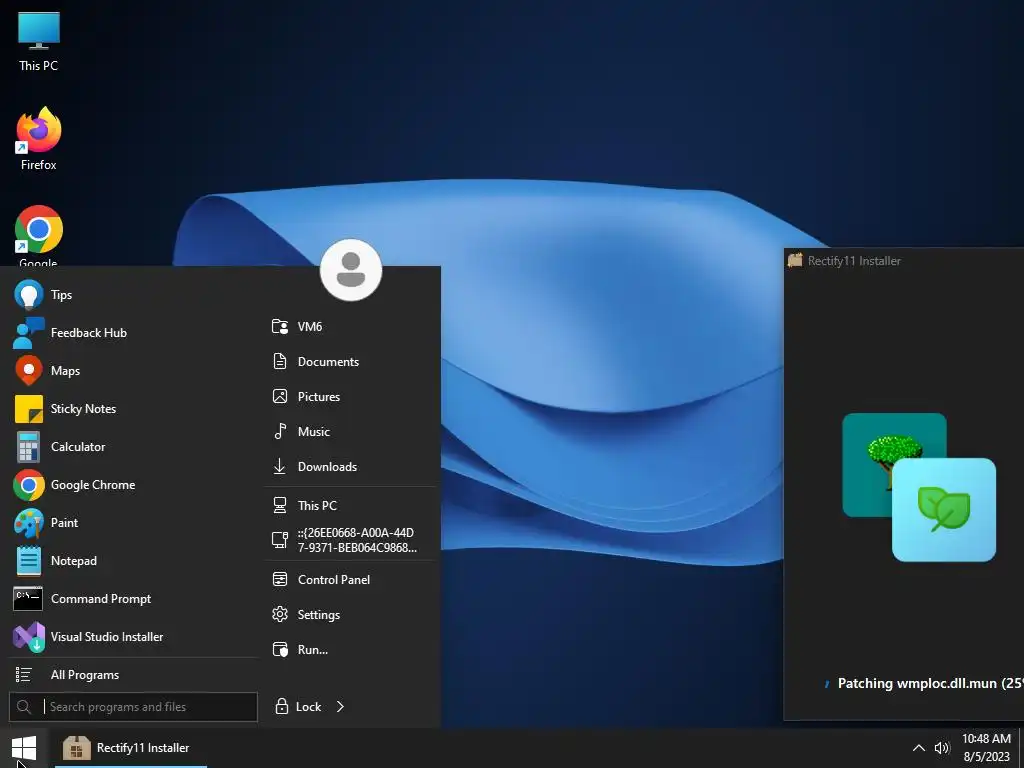Select Rectify11 Installer taskbar button
Viewport: 1024px width, 768px height.
[131, 748]
